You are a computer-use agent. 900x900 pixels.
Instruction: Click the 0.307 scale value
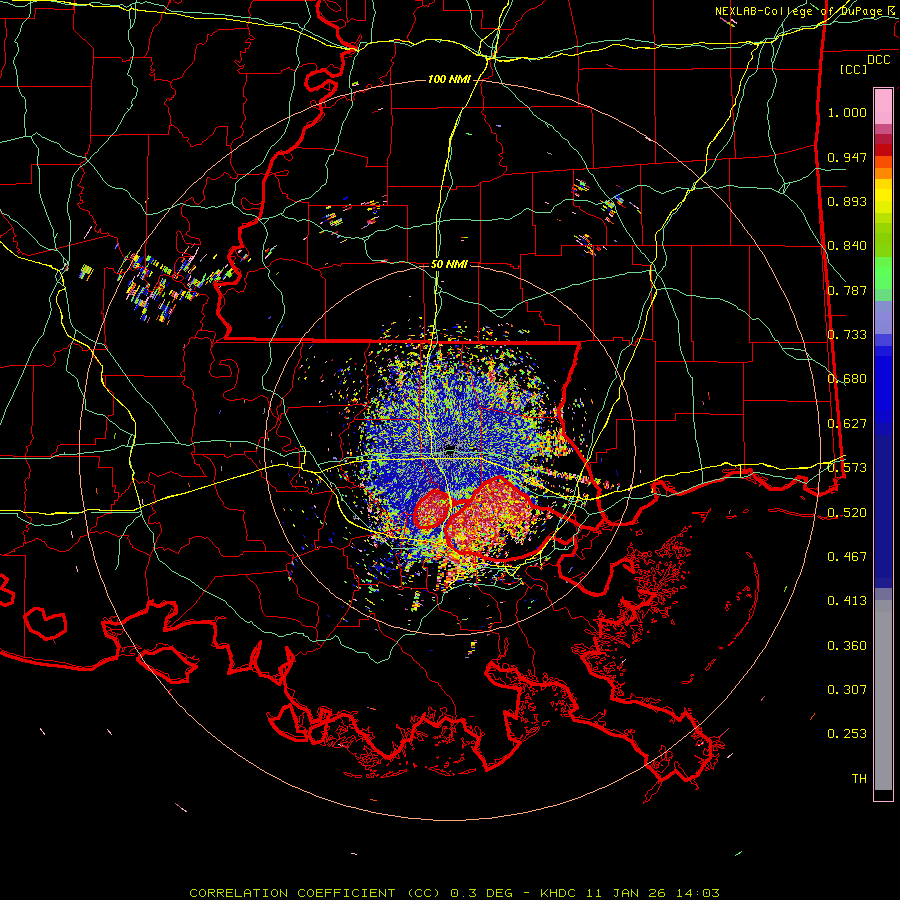847,690
